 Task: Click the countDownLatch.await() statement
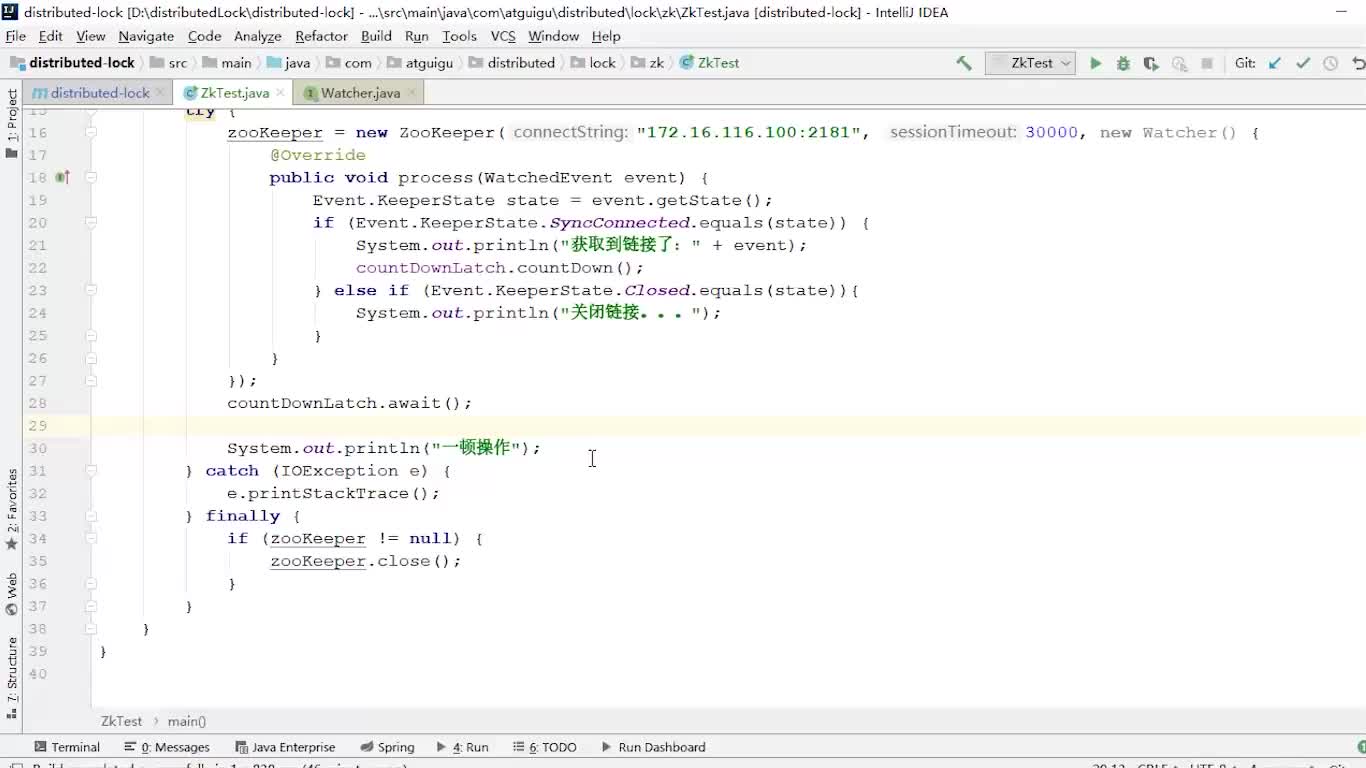click(x=349, y=403)
